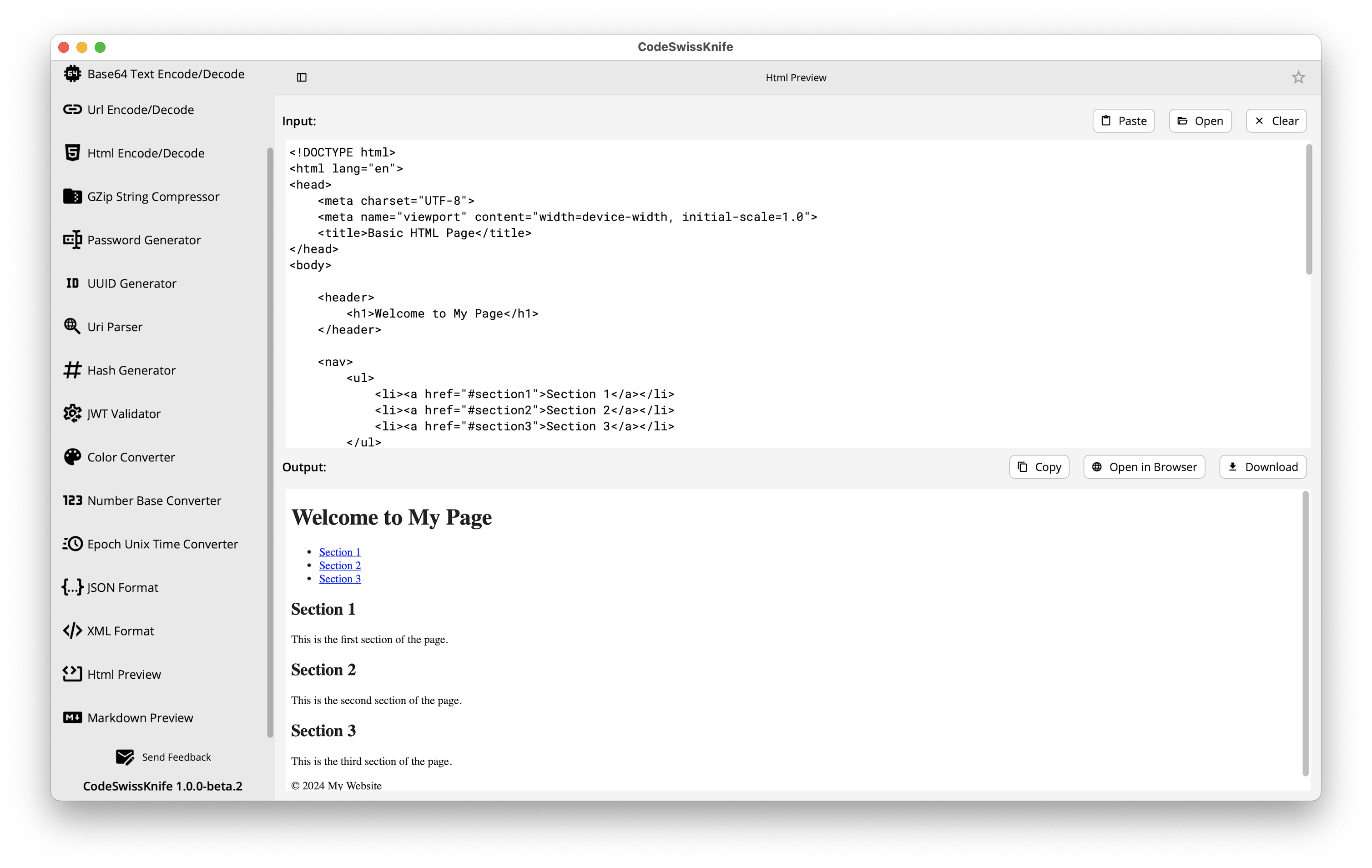Click the Number Base Converter 123 icon

(72, 500)
